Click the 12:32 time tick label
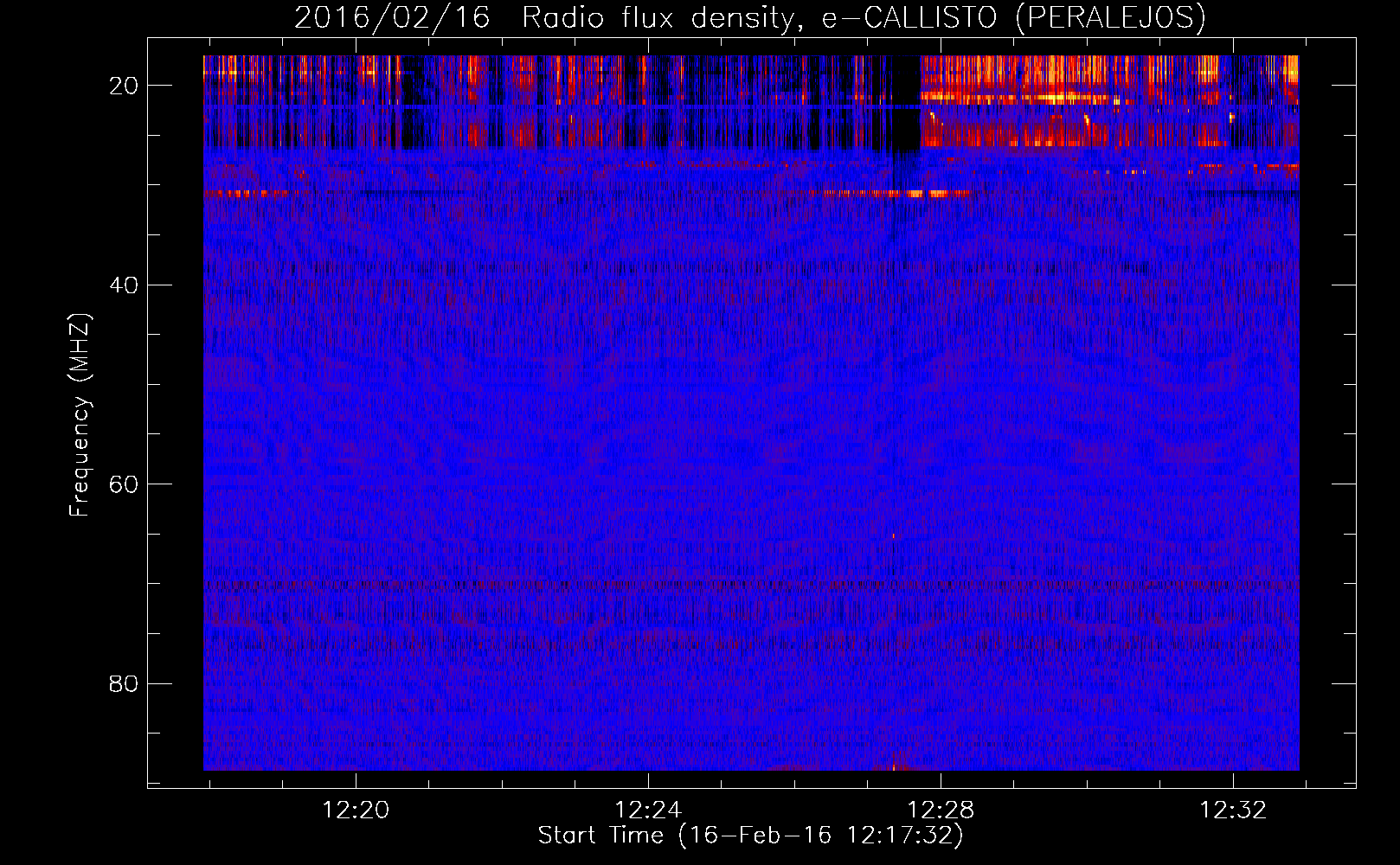 (x=1233, y=811)
